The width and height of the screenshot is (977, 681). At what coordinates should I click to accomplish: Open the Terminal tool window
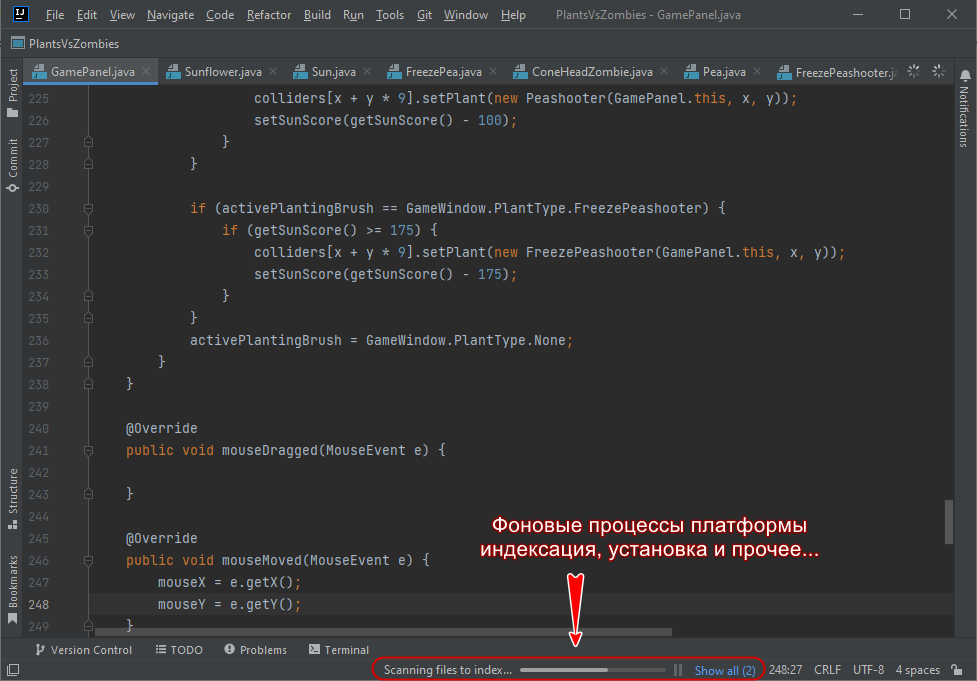339,650
